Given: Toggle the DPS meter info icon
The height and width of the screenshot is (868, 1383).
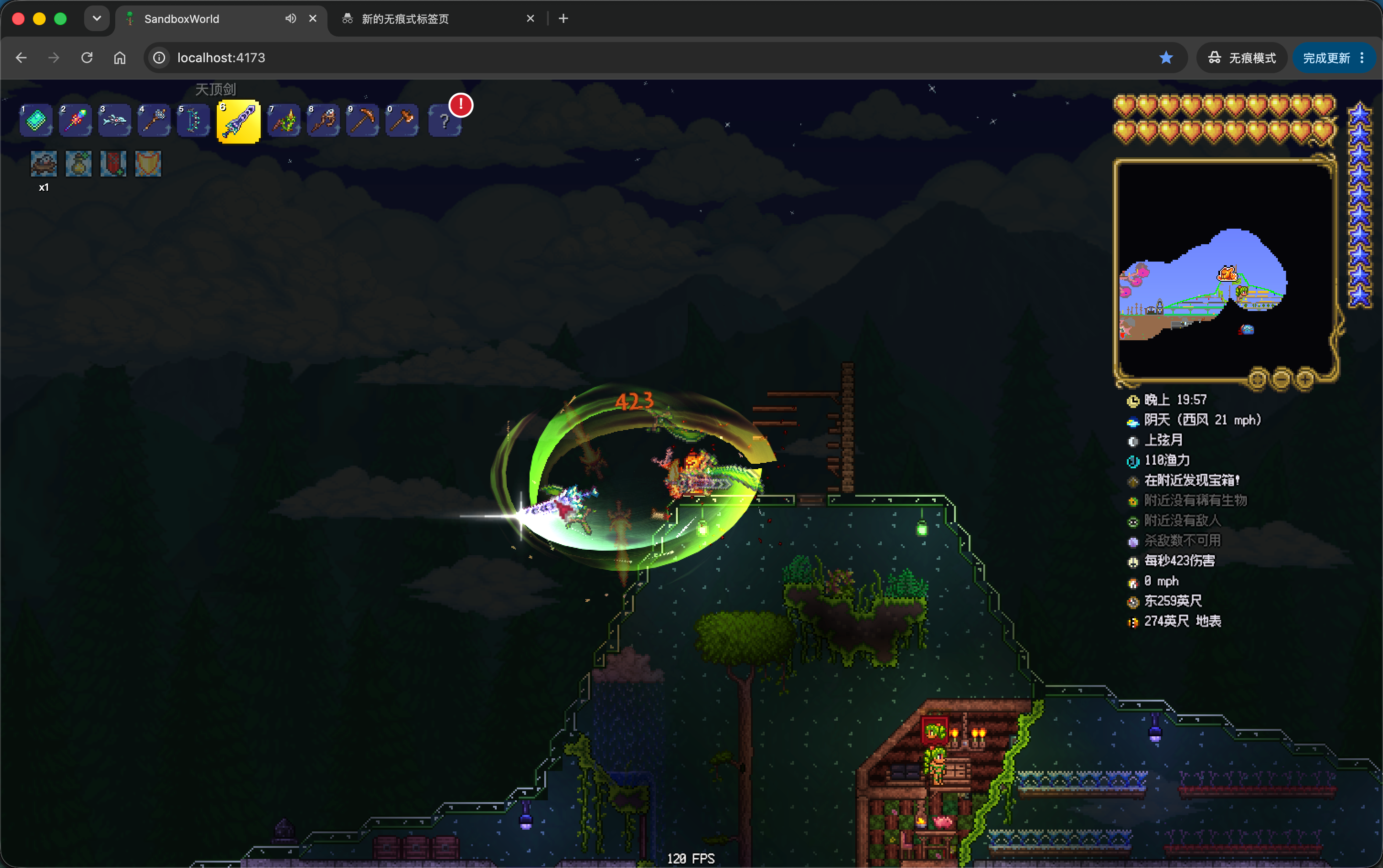Looking at the screenshot, I should [1133, 562].
